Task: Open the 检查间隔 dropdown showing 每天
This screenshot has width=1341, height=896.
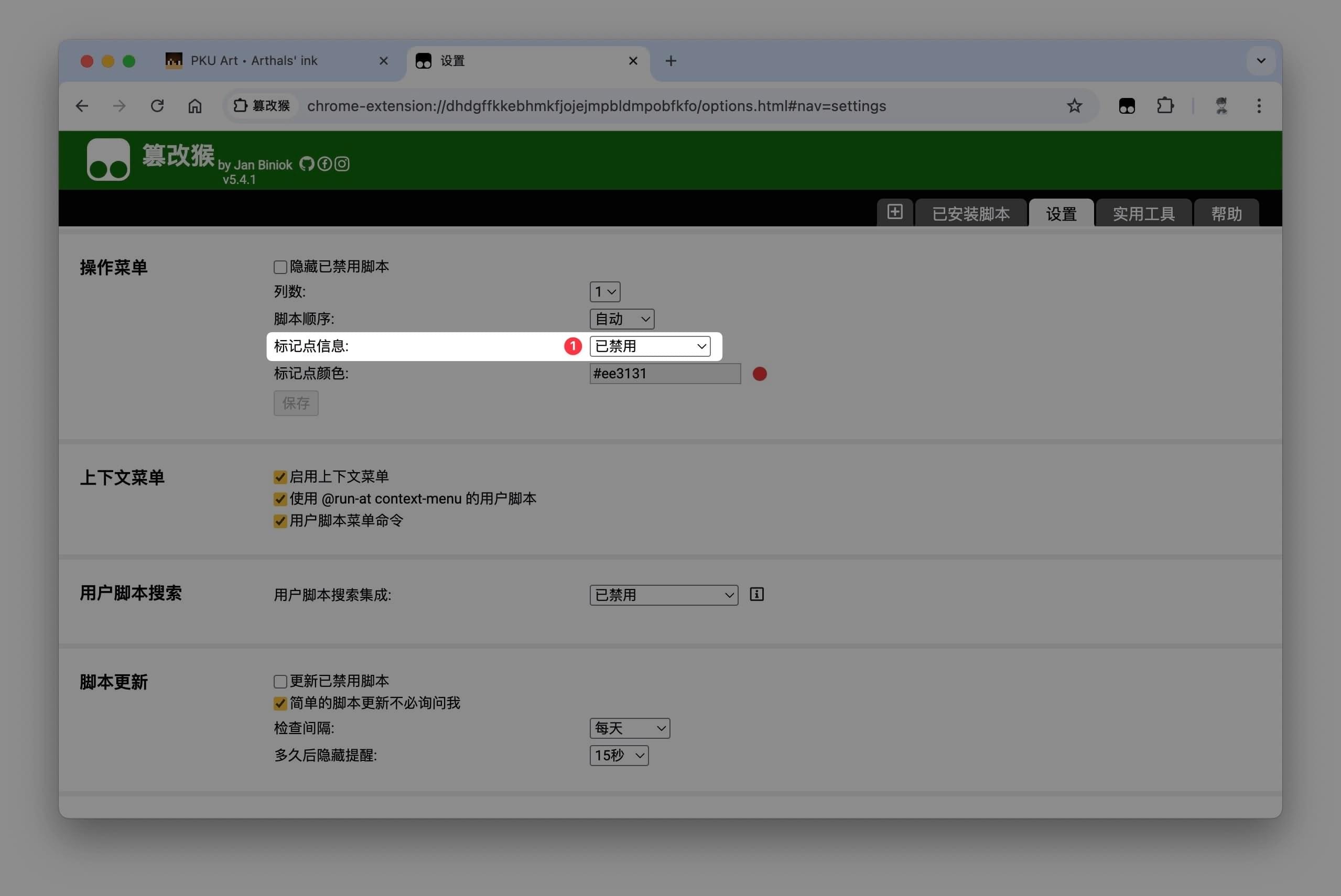Action: point(629,728)
